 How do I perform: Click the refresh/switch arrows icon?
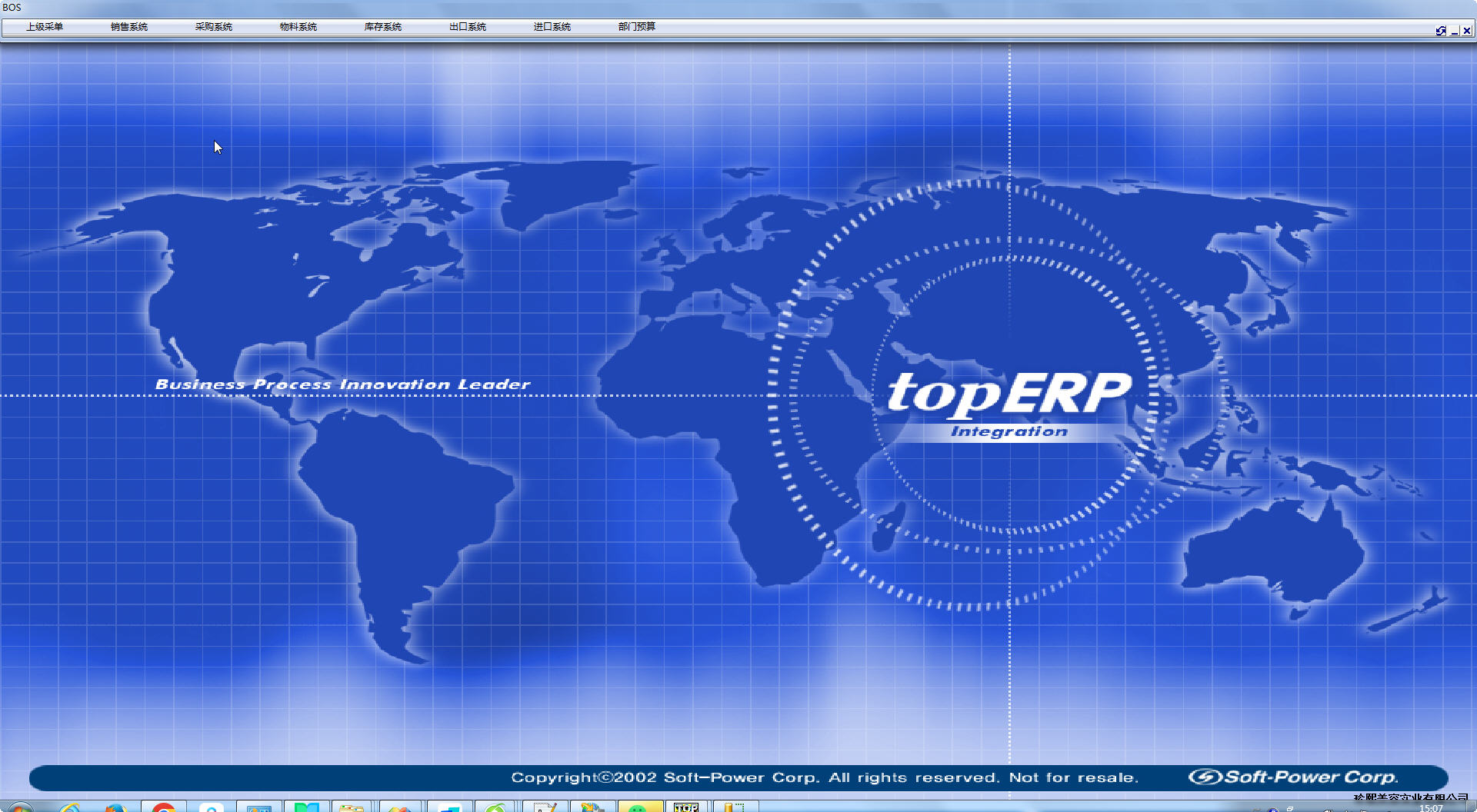pos(1441,31)
